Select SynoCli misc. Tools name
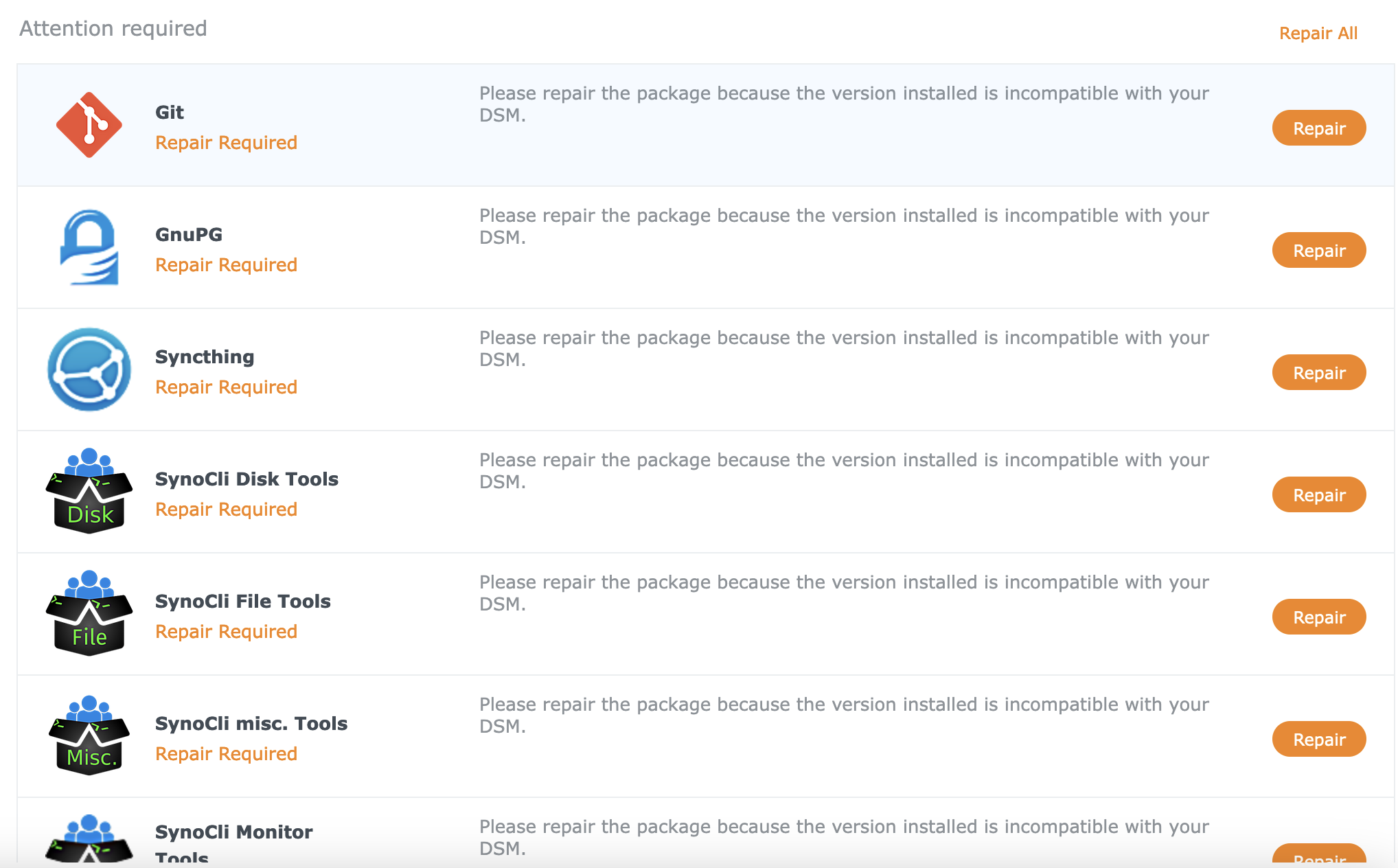The height and width of the screenshot is (868, 1398). tap(251, 723)
